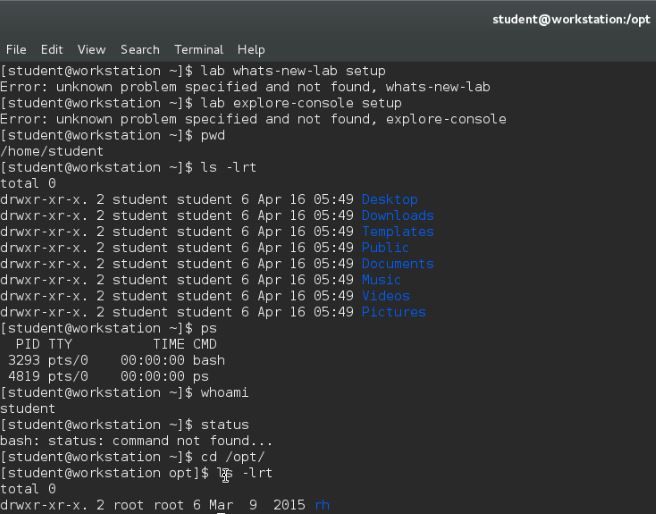This screenshot has height=514, width=656.
Task: Open the Edit menu
Action: pos(52,49)
